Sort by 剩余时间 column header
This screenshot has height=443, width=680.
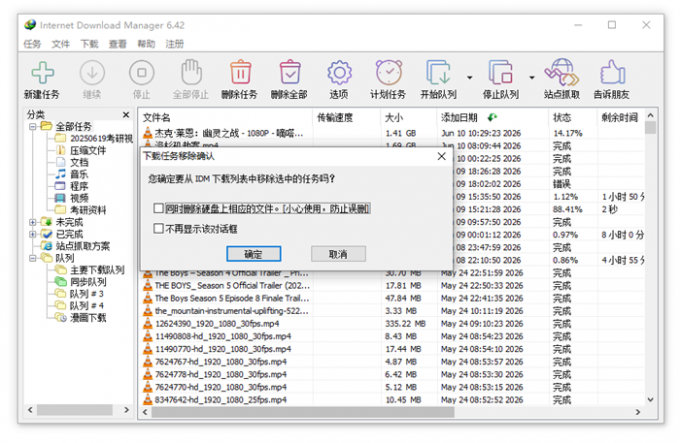coord(621,117)
